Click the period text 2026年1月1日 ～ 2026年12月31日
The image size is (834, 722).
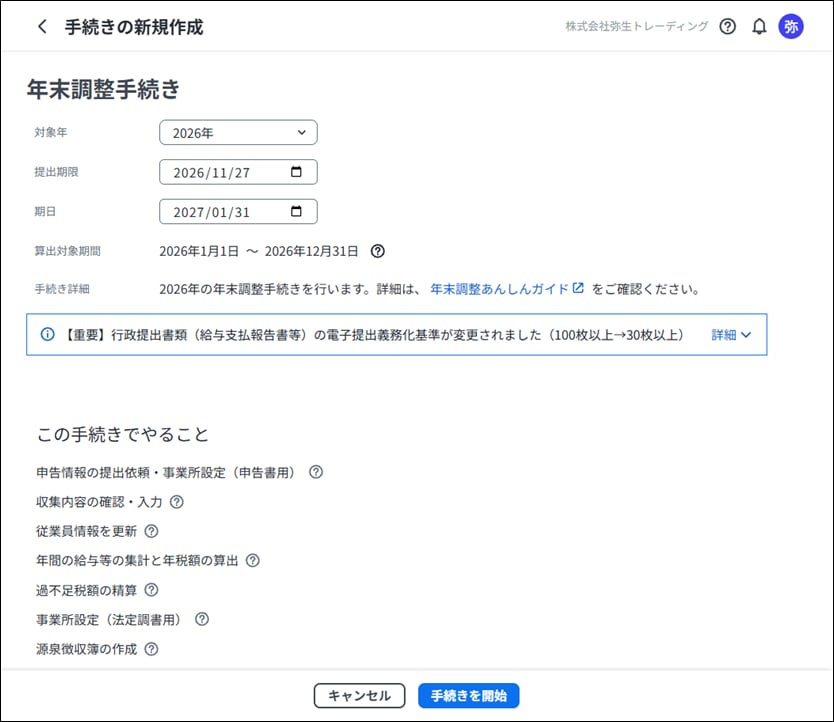click(x=259, y=251)
